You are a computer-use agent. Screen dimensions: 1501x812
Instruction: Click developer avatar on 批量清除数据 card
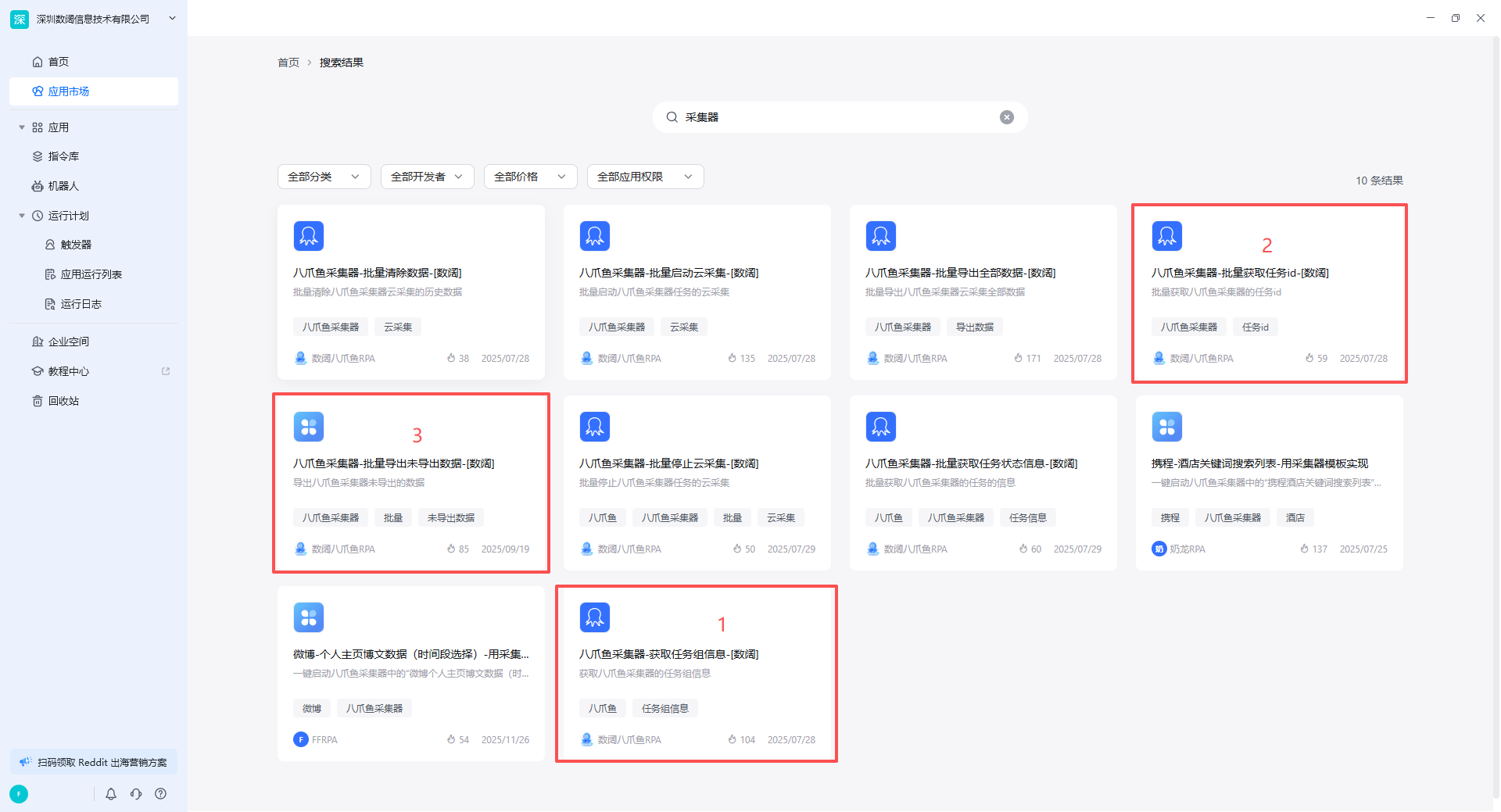click(301, 358)
